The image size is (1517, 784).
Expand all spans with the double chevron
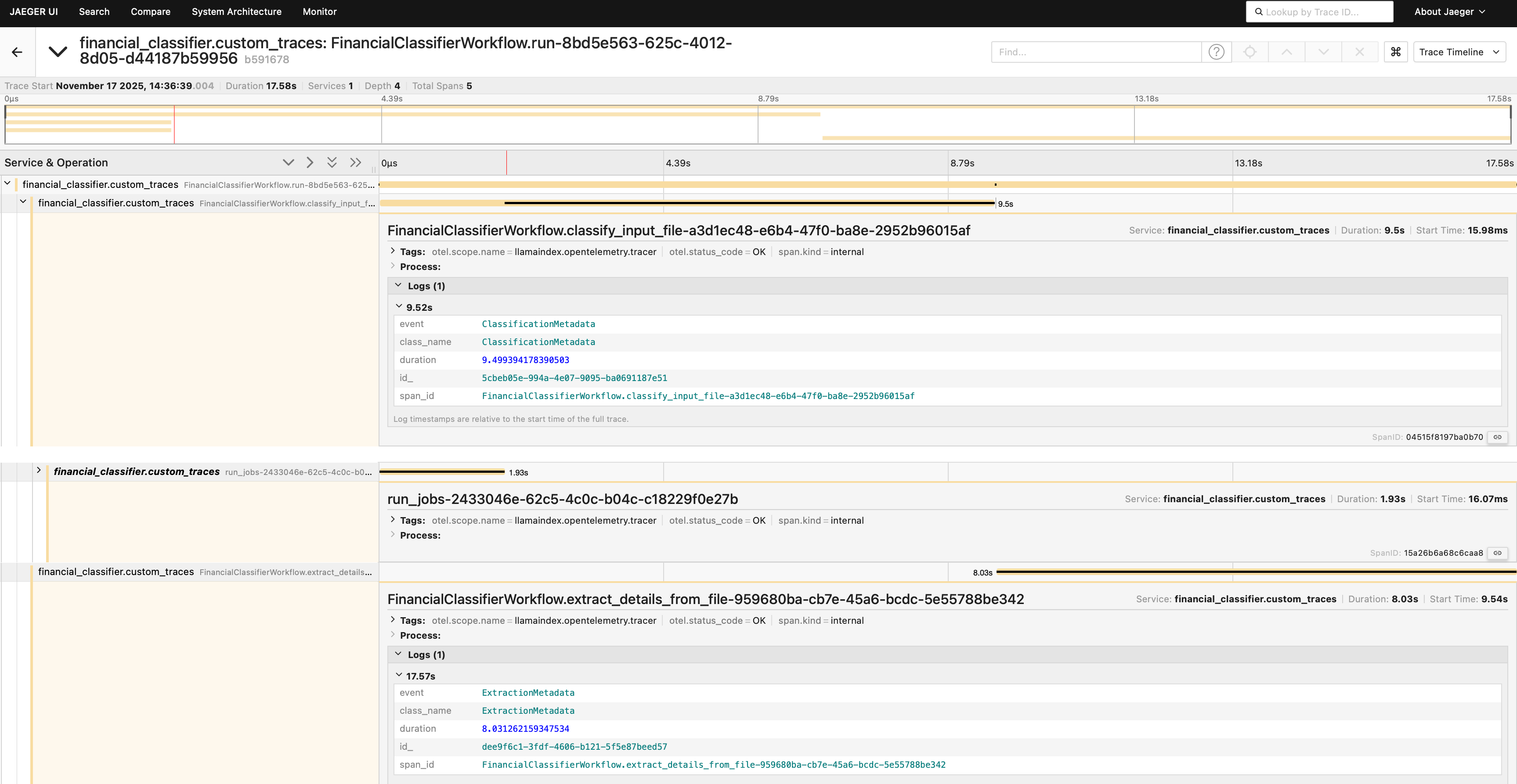[x=332, y=162]
